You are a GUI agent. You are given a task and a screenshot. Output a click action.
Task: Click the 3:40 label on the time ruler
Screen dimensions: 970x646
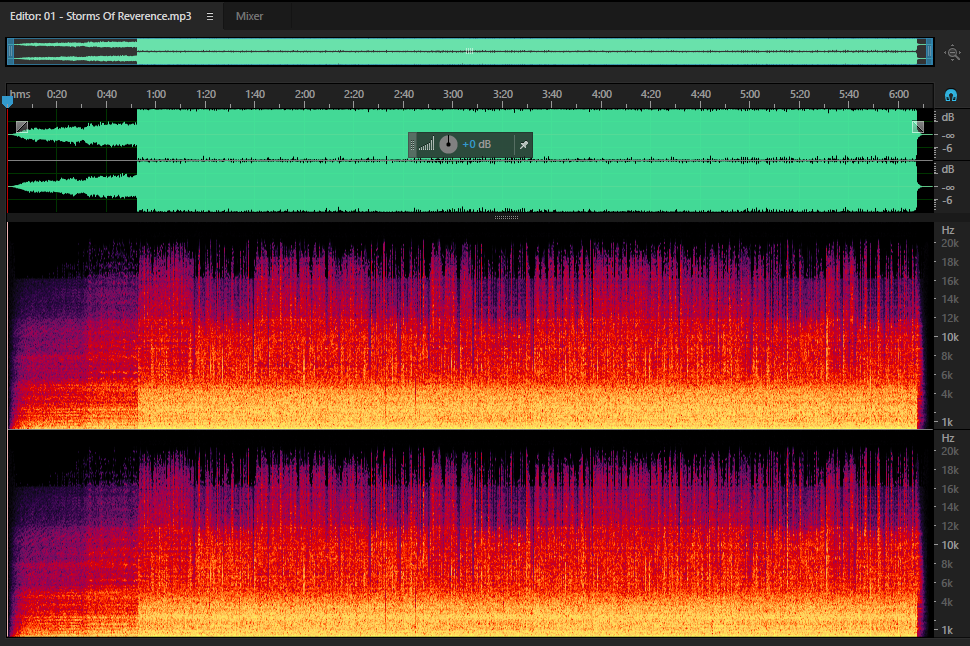552,95
